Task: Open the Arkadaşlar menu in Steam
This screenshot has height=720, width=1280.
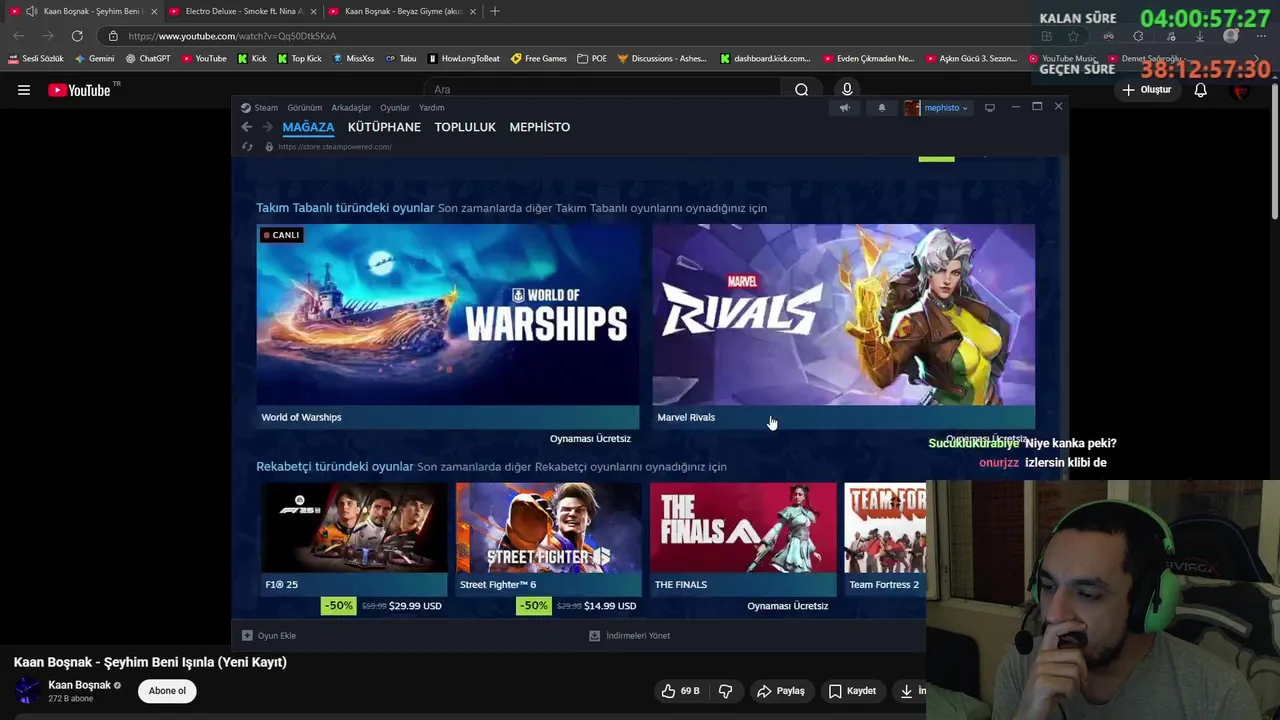Action: (x=351, y=108)
